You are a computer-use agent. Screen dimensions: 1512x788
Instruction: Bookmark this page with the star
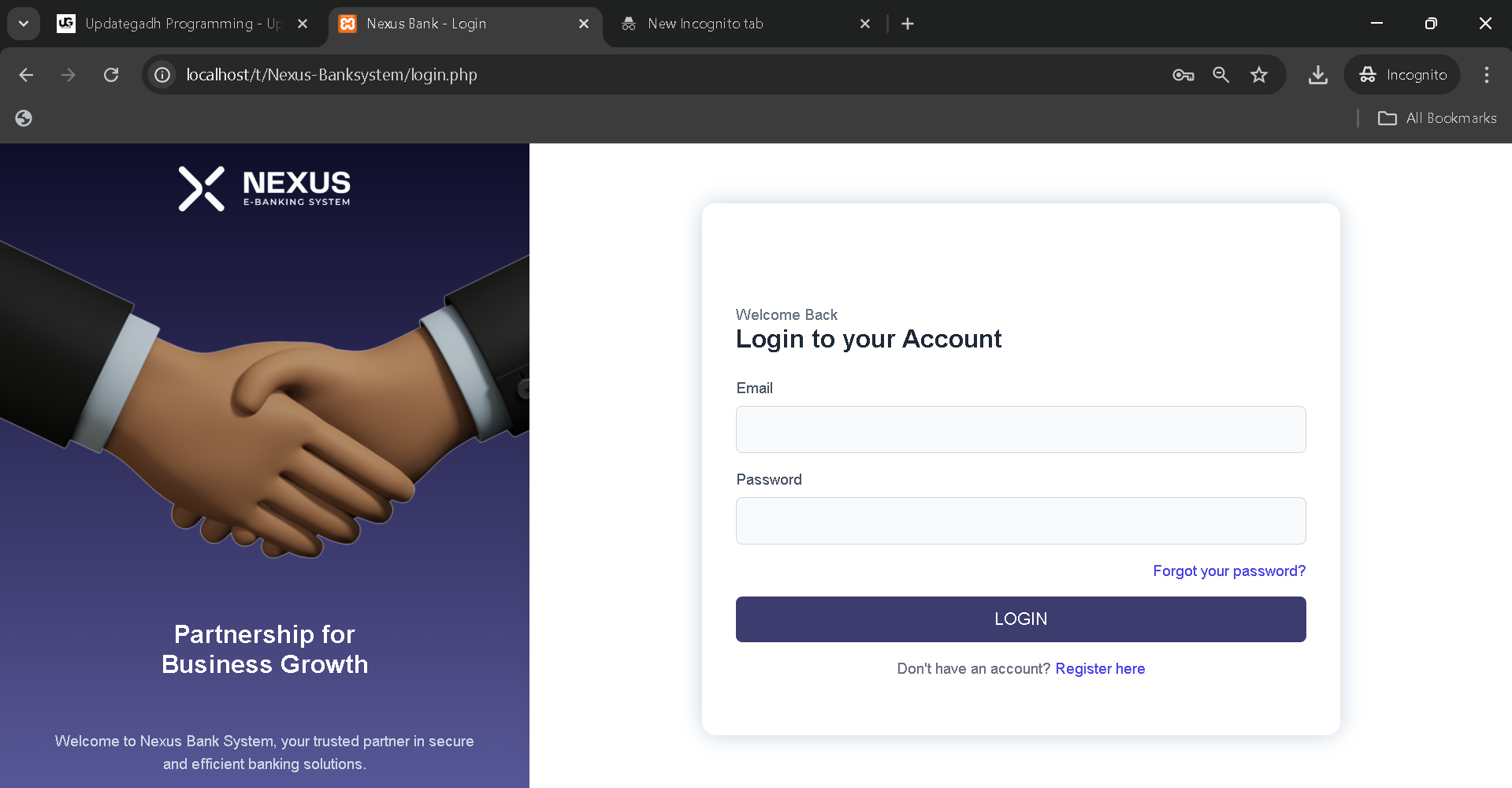point(1259,75)
